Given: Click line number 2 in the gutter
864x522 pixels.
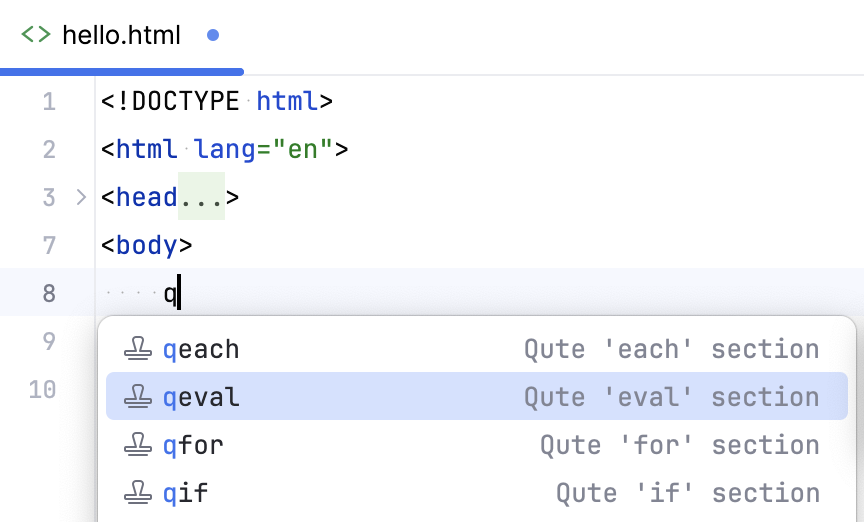Looking at the screenshot, I should [50, 150].
